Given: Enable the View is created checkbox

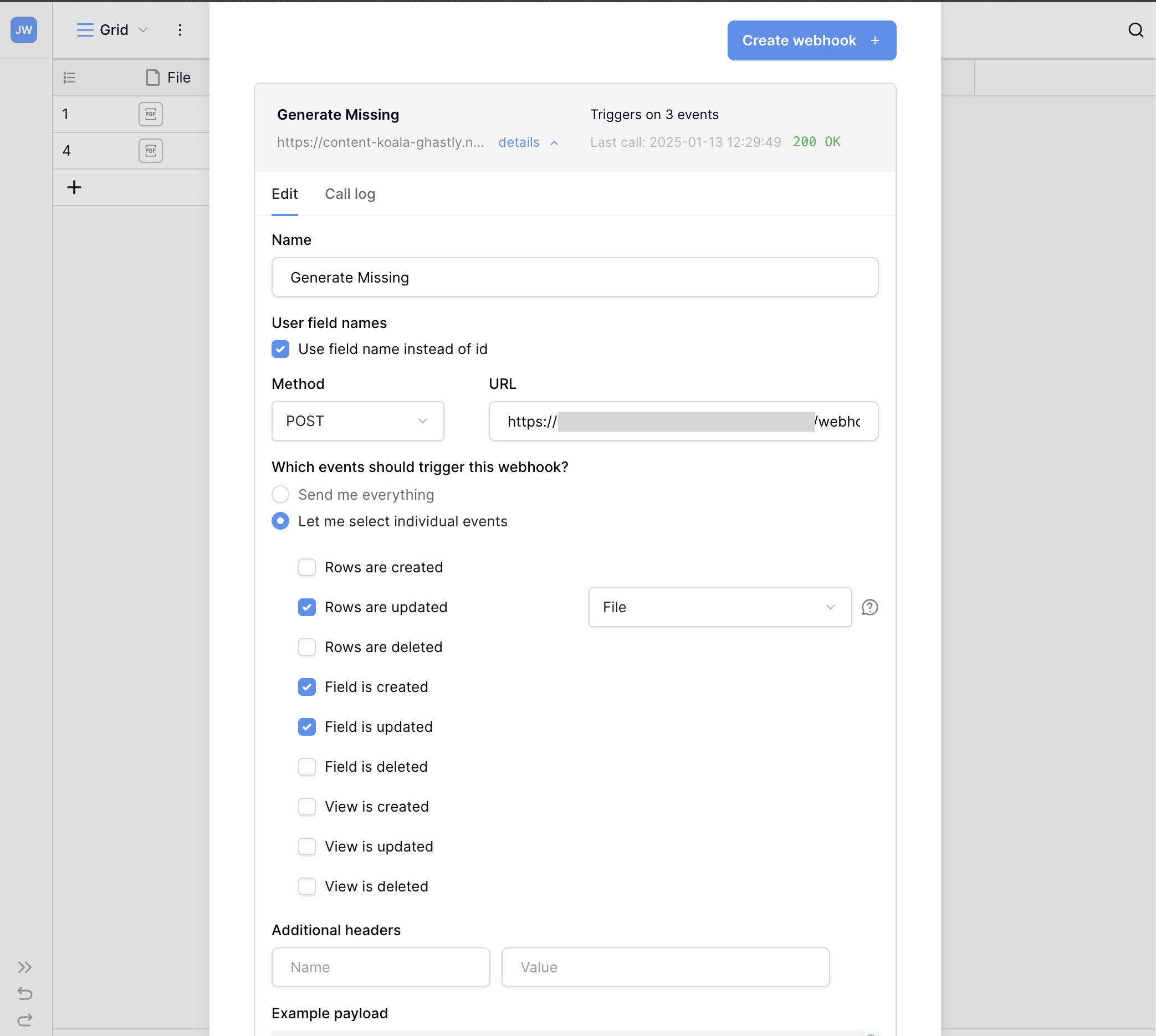Looking at the screenshot, I should [307, 806].
